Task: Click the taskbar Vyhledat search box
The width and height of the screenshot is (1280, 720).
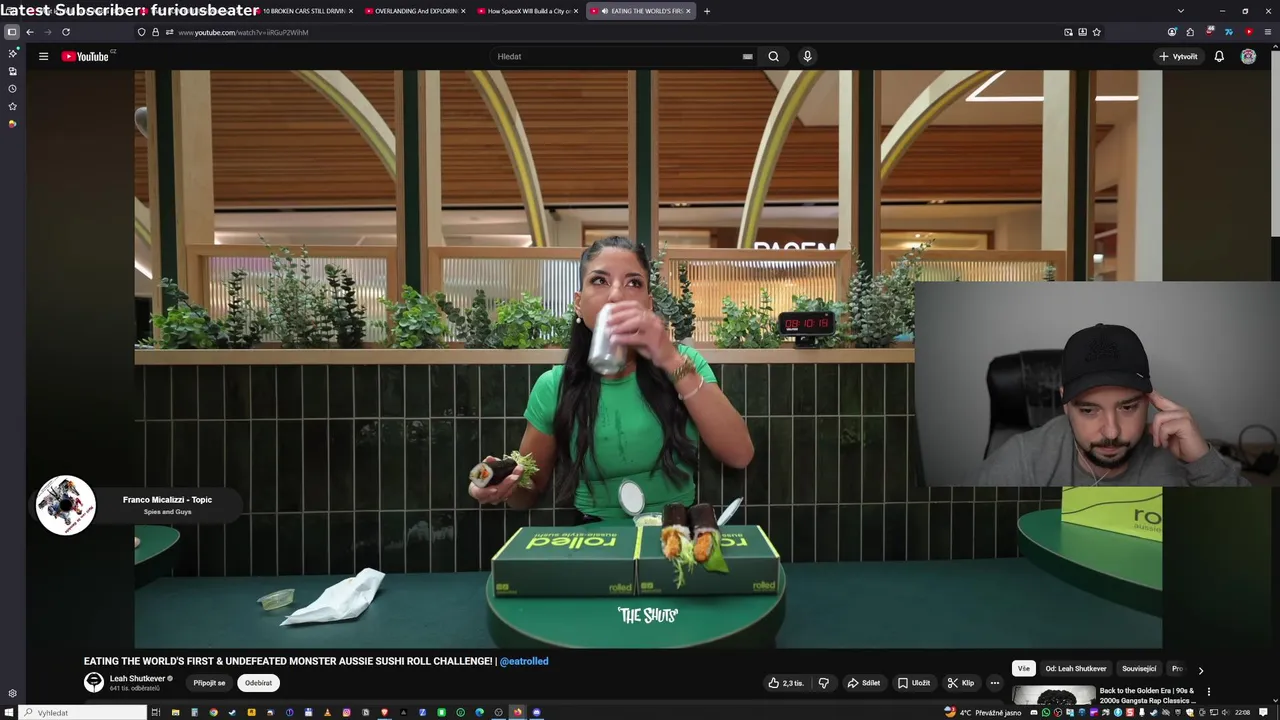Action: coord(83,712)
